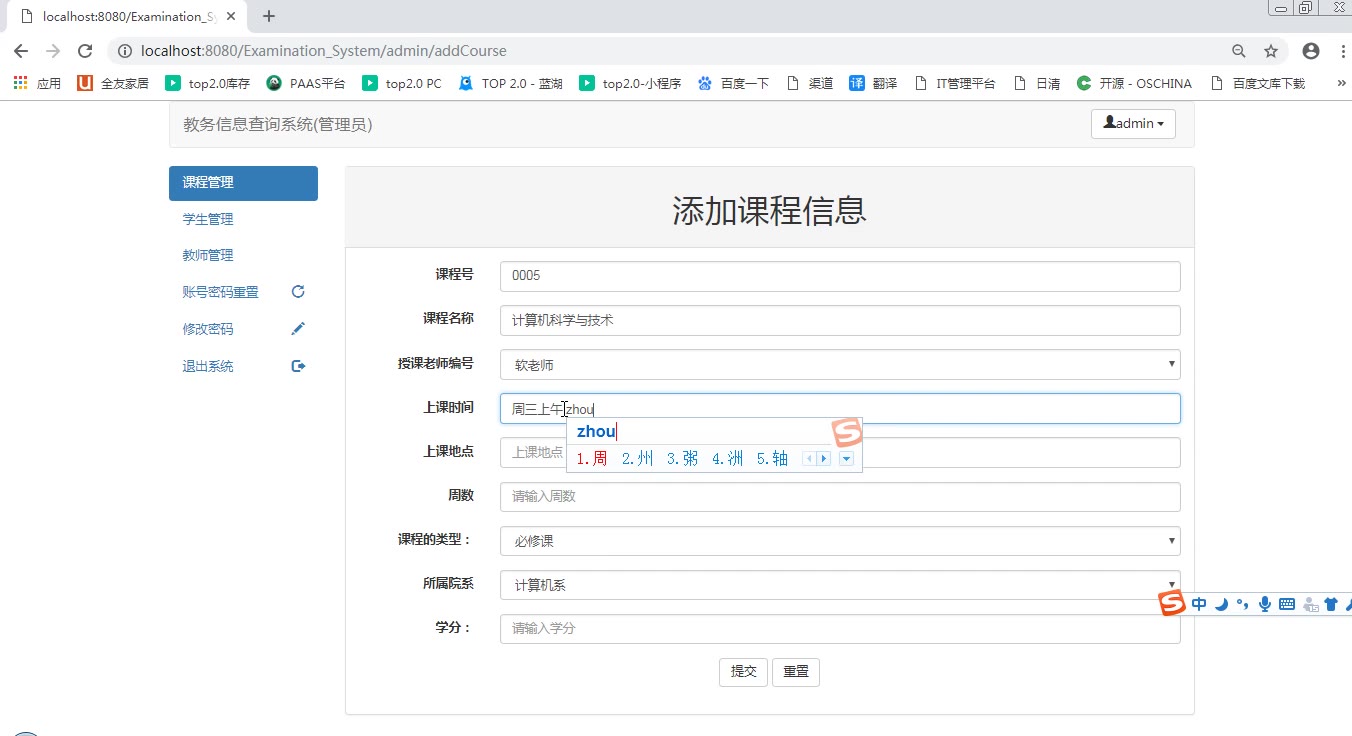Open the Chrome profile avatar icon
The height and width of the screenshot is (736, 1352).
1311,51
